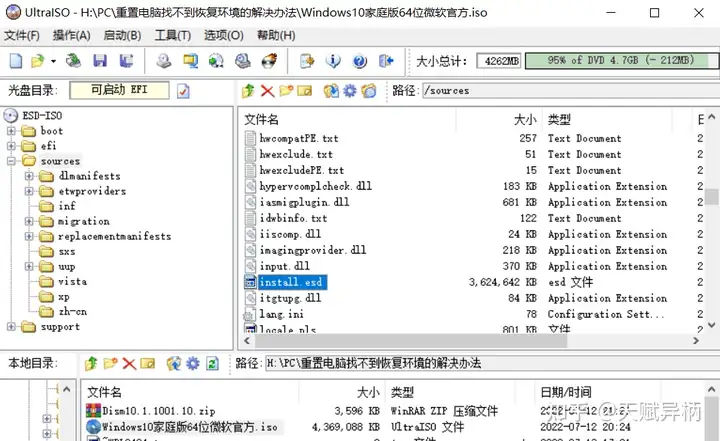The height and width of the screenshot is (441, 720).
Task: Click the horizontal scrollbar in the disc file list
Action: [x=411, y=341]
